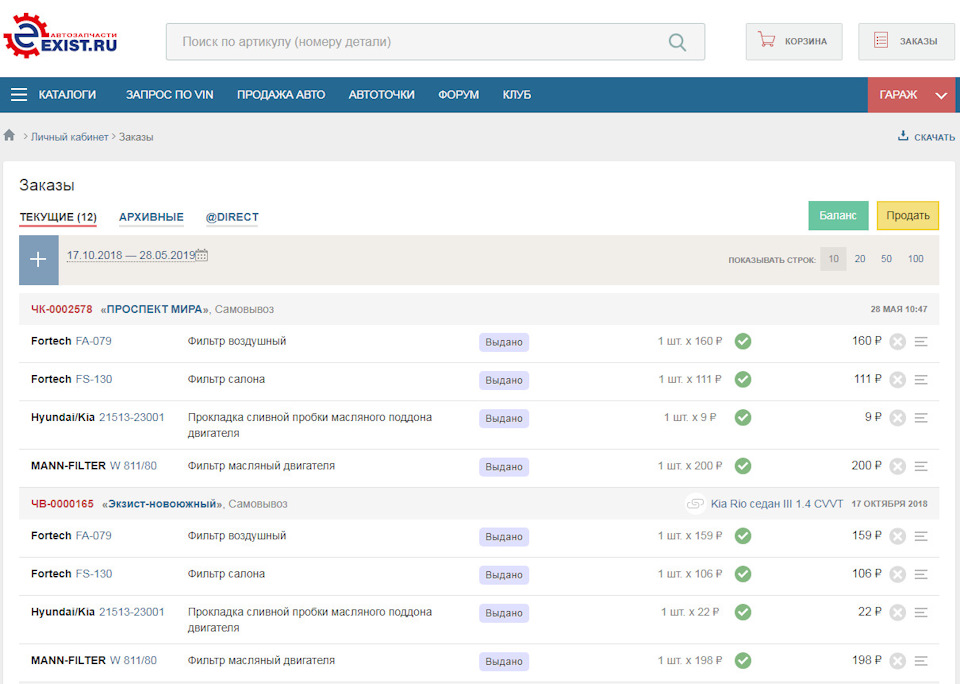960x684 pixels.
Task: Click cancel X icon in 22 ₽ row
Action: click(898, 612)
